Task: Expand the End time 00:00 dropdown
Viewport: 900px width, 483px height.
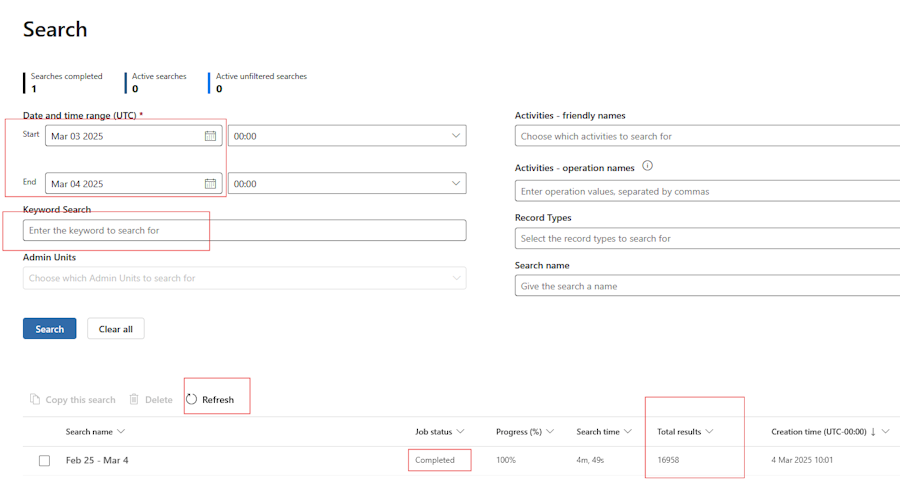Action: [x=456, y=184]
